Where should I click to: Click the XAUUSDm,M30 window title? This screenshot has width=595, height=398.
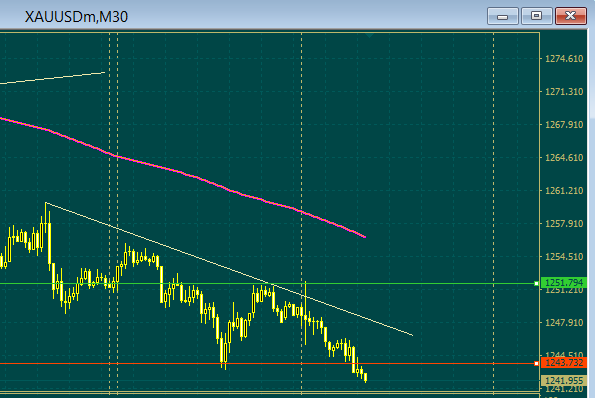[x=76, y=17]
